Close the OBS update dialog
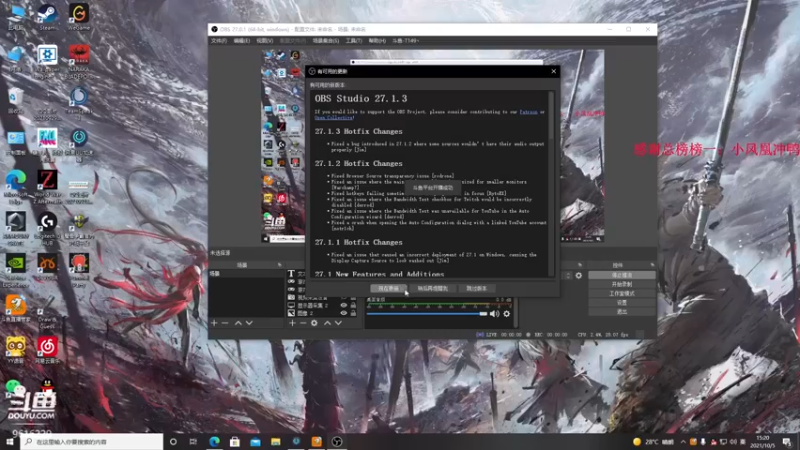The width and height of the screenshot is (800, 450). (554, 71)
